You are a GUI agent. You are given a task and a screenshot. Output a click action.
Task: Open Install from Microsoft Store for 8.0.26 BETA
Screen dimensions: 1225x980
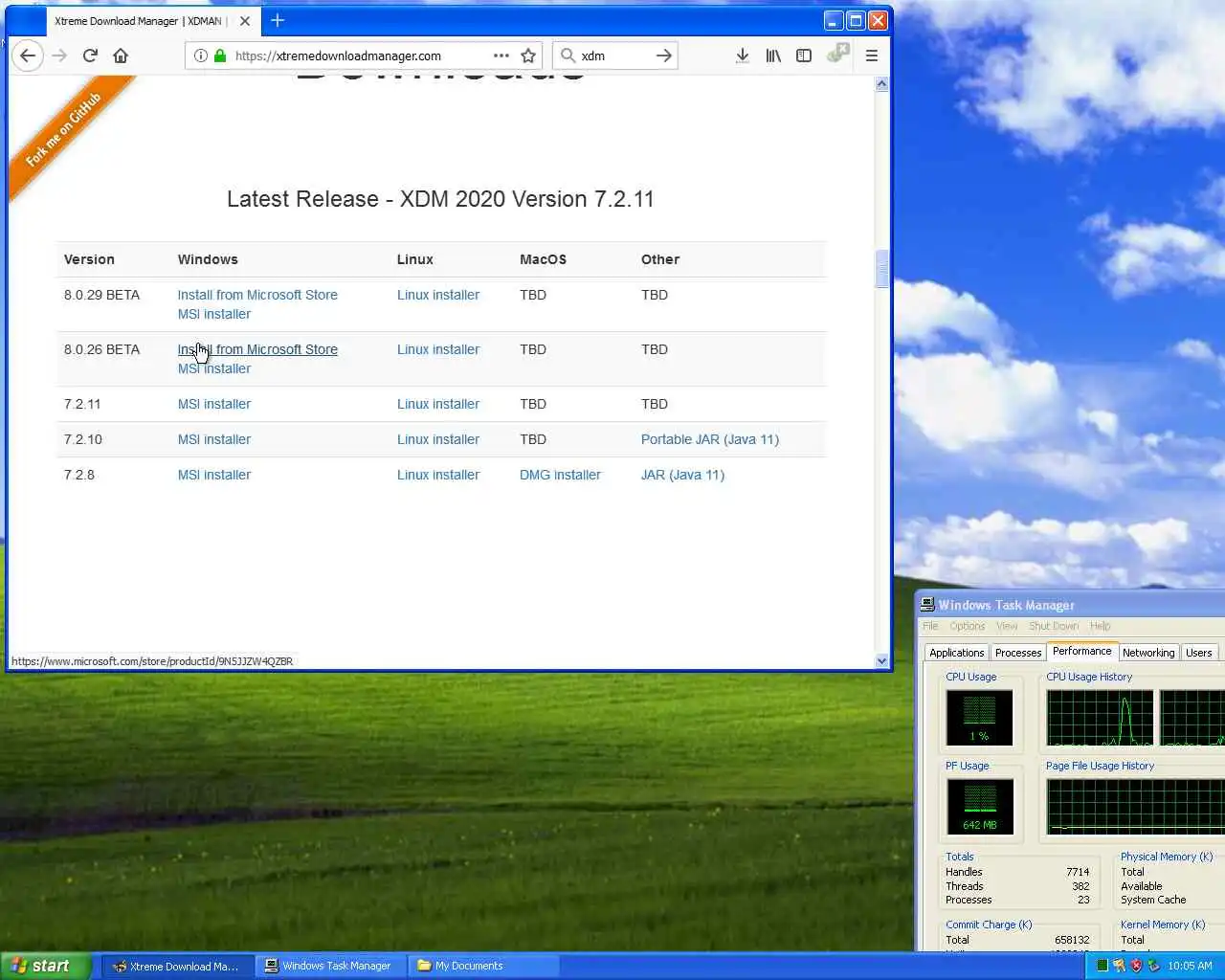[x=257, y=349]
